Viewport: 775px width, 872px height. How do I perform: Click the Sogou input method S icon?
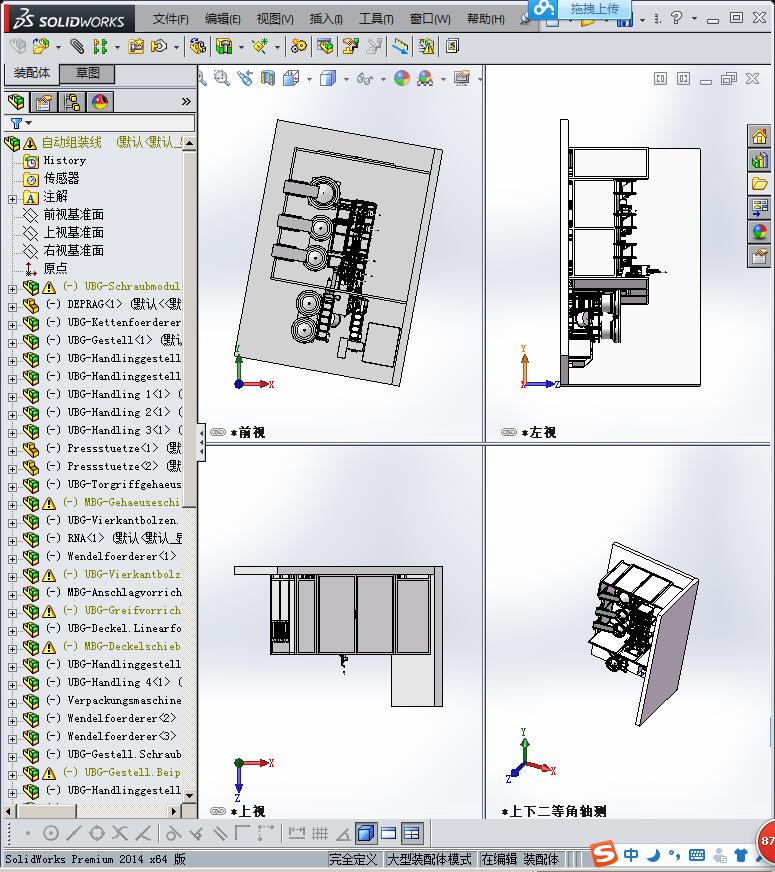(x=604, y=854)
